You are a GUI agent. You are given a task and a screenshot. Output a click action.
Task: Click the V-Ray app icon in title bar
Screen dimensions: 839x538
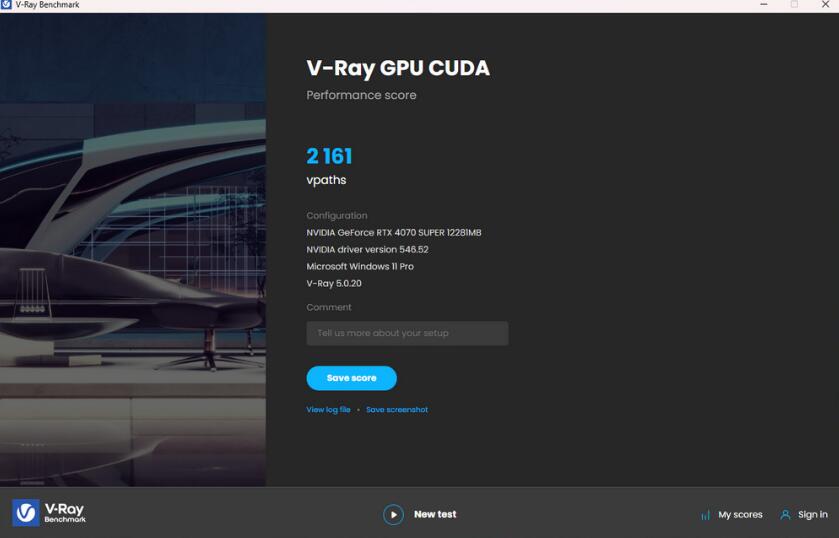(x=7, y=5)
